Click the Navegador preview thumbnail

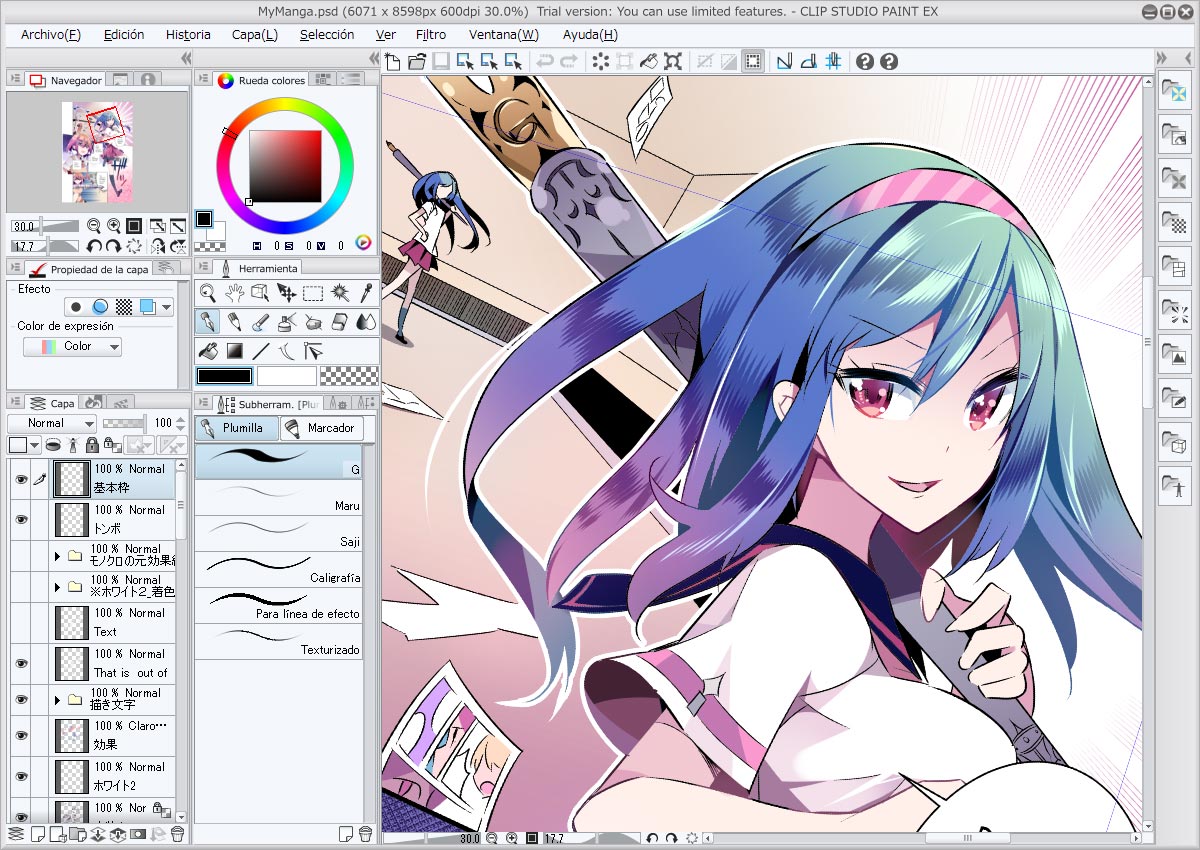pyautogui.click(x=97, y=150)
